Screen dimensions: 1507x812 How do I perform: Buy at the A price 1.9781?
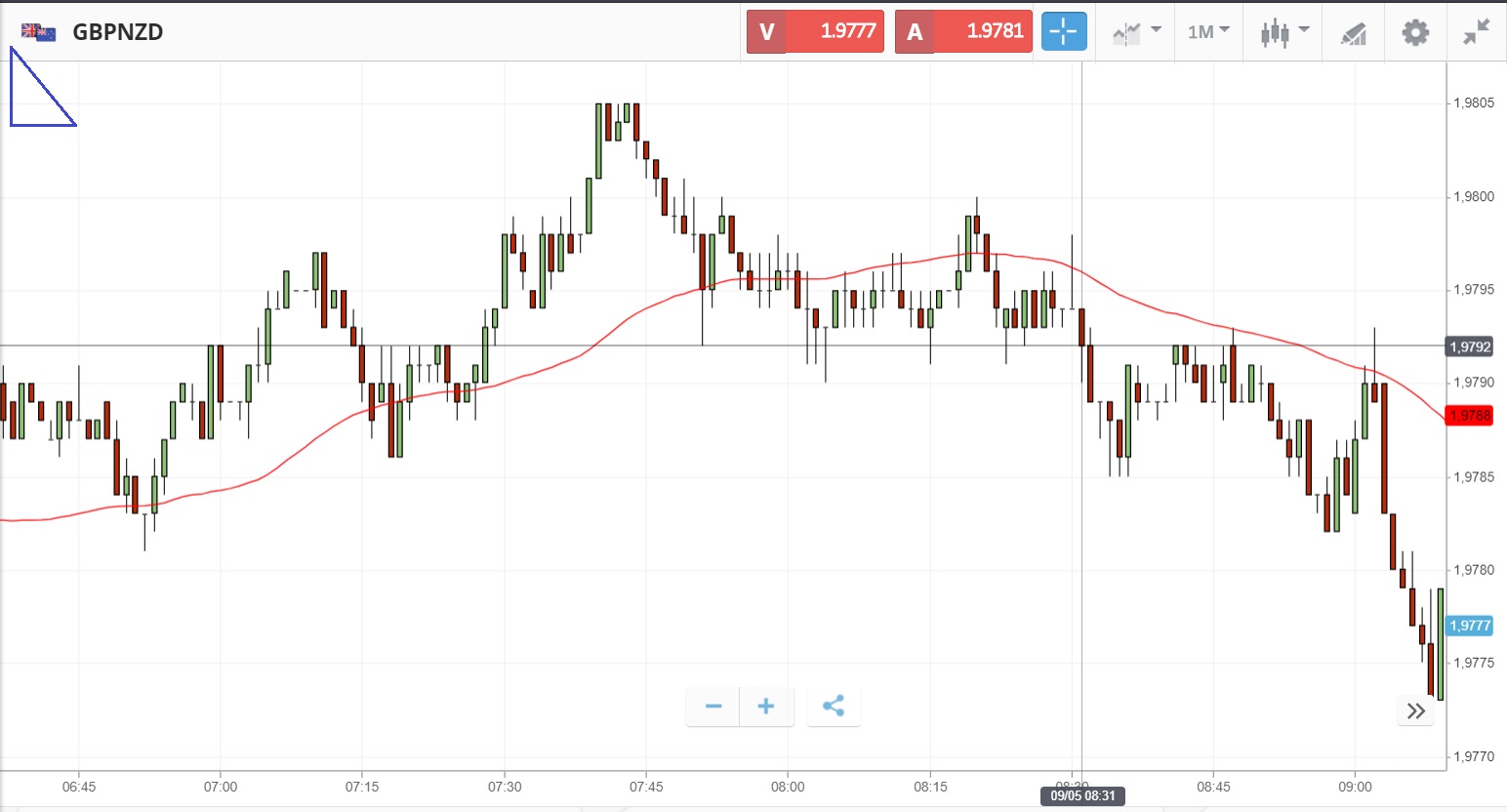(963, 31)
